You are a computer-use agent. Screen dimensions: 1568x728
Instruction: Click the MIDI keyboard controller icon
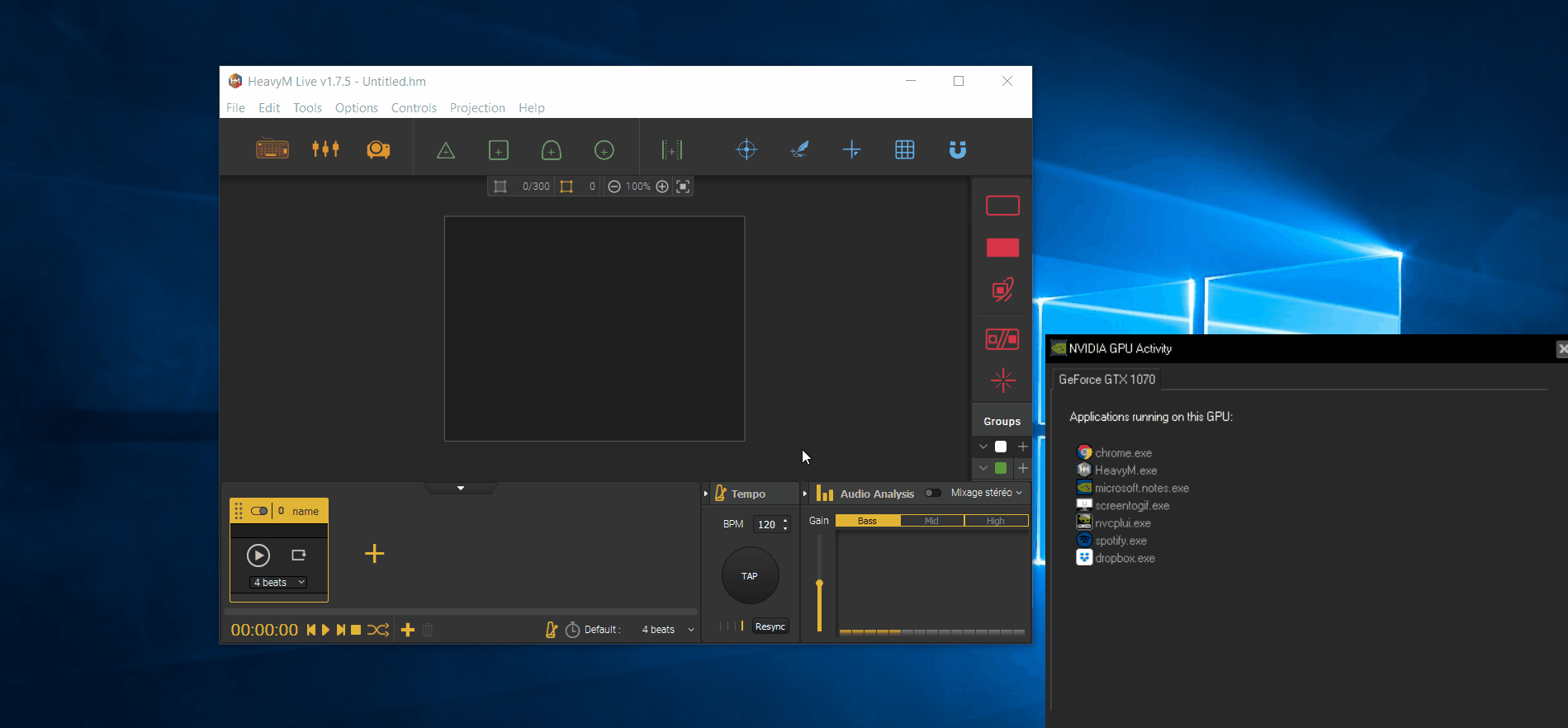tap(272, 149)
